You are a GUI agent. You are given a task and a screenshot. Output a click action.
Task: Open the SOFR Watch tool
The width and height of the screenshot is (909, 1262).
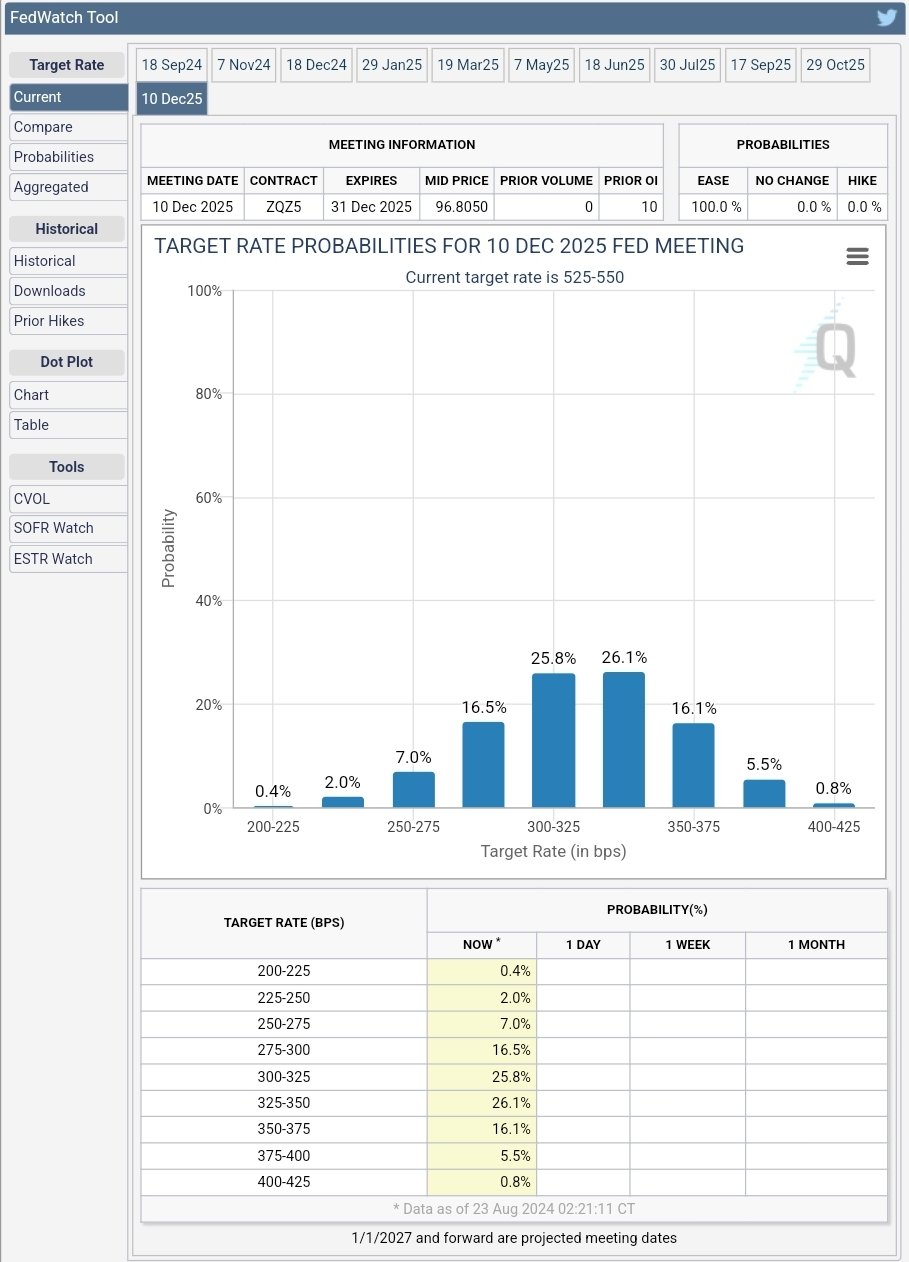(69, 528)
